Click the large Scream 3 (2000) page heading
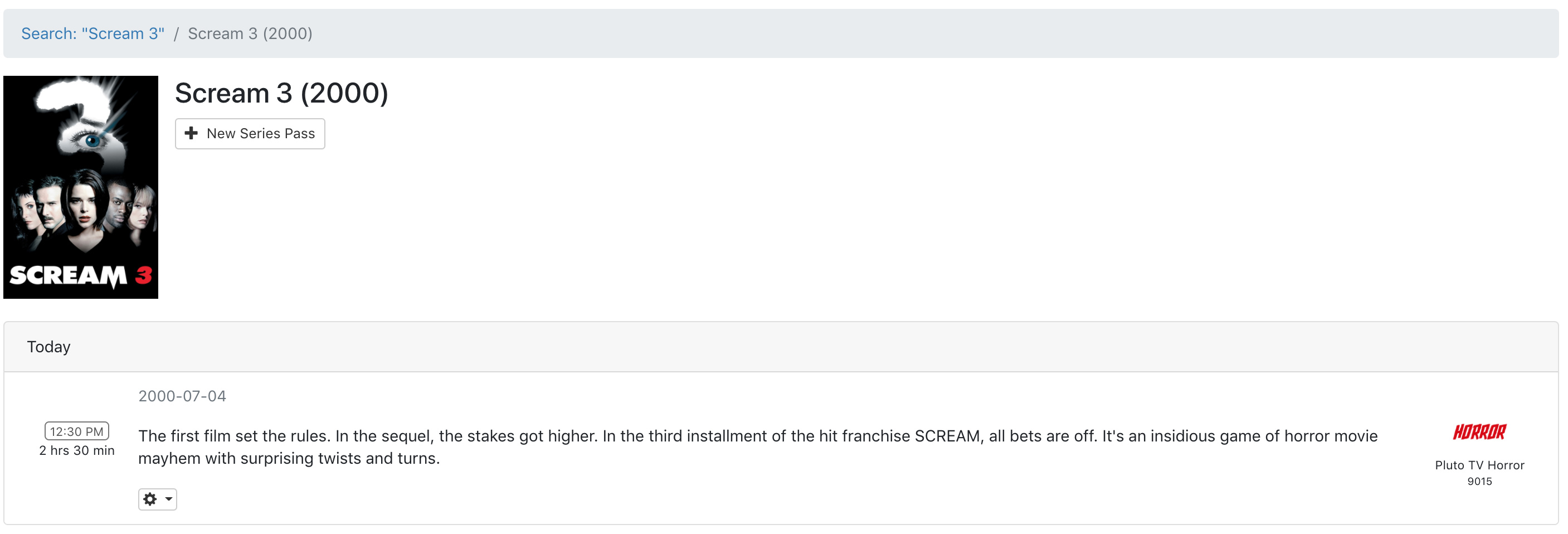This screenshot has height=534, width=1568. coord(281,93)
